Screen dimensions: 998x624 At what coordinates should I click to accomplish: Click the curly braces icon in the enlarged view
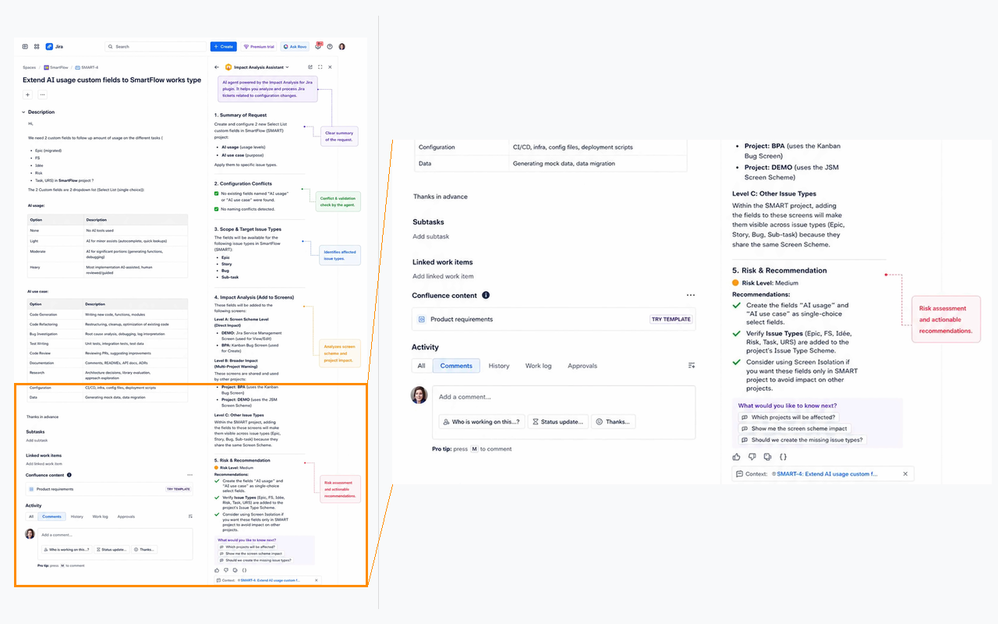(x=784, y=457)
